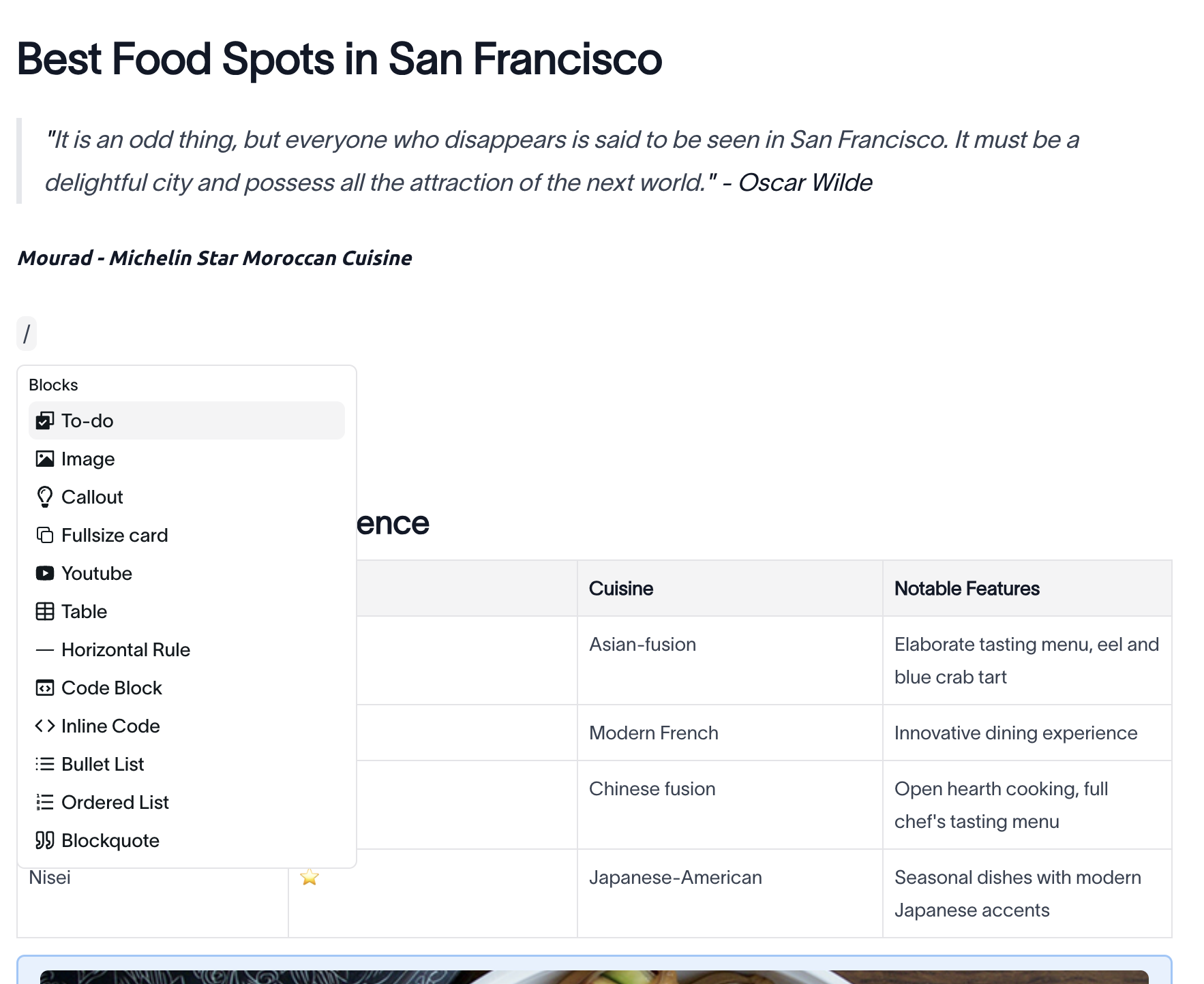Screen dimensions: 1204x984
Task: Click the page title heading
Action: 339,59
